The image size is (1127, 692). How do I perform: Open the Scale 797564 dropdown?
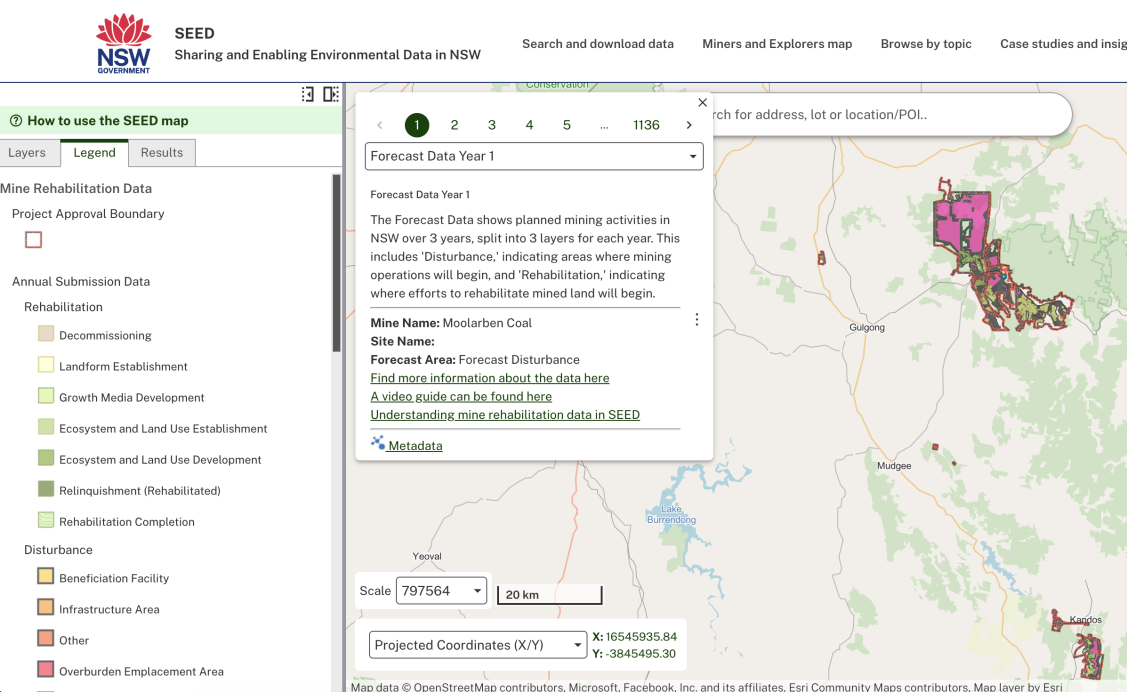coord(441,591)
